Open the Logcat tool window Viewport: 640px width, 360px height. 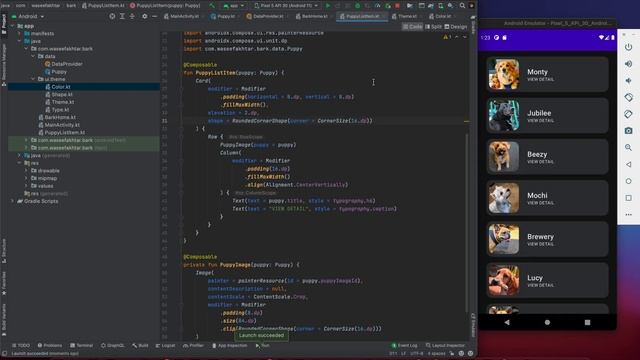tap(165, 345)
